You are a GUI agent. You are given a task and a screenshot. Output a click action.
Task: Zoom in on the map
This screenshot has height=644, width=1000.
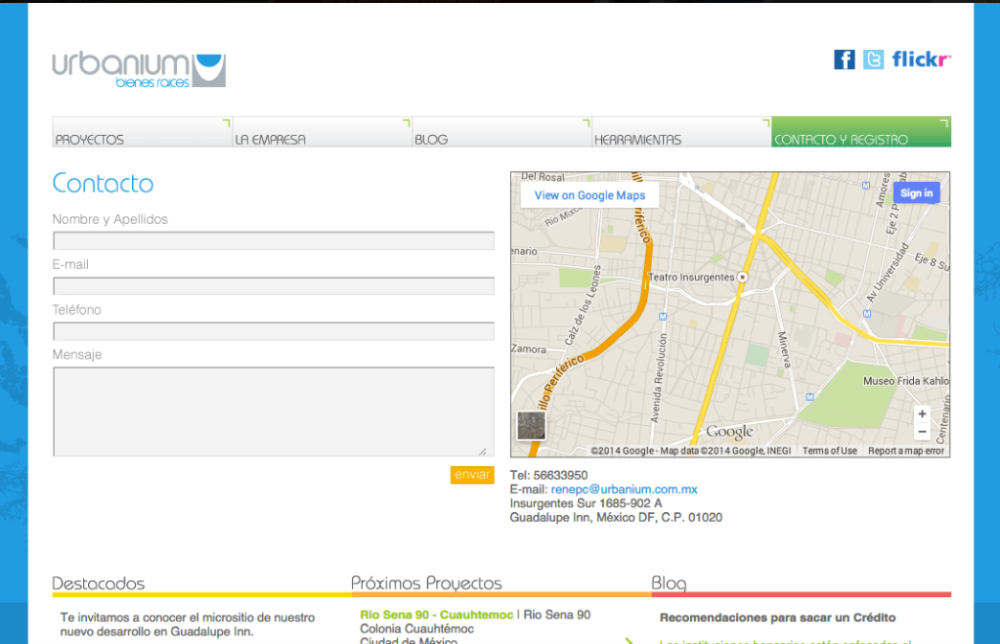click(x=922, y=414)
